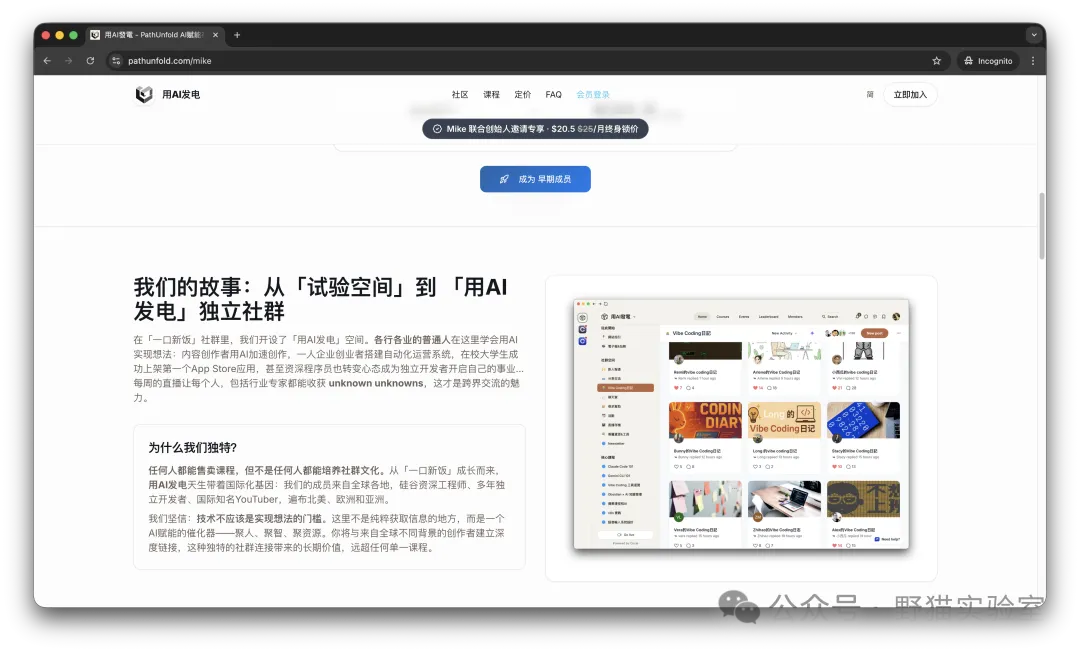Close the 用AI发电 - PathUnfold tab

point(216,34)
